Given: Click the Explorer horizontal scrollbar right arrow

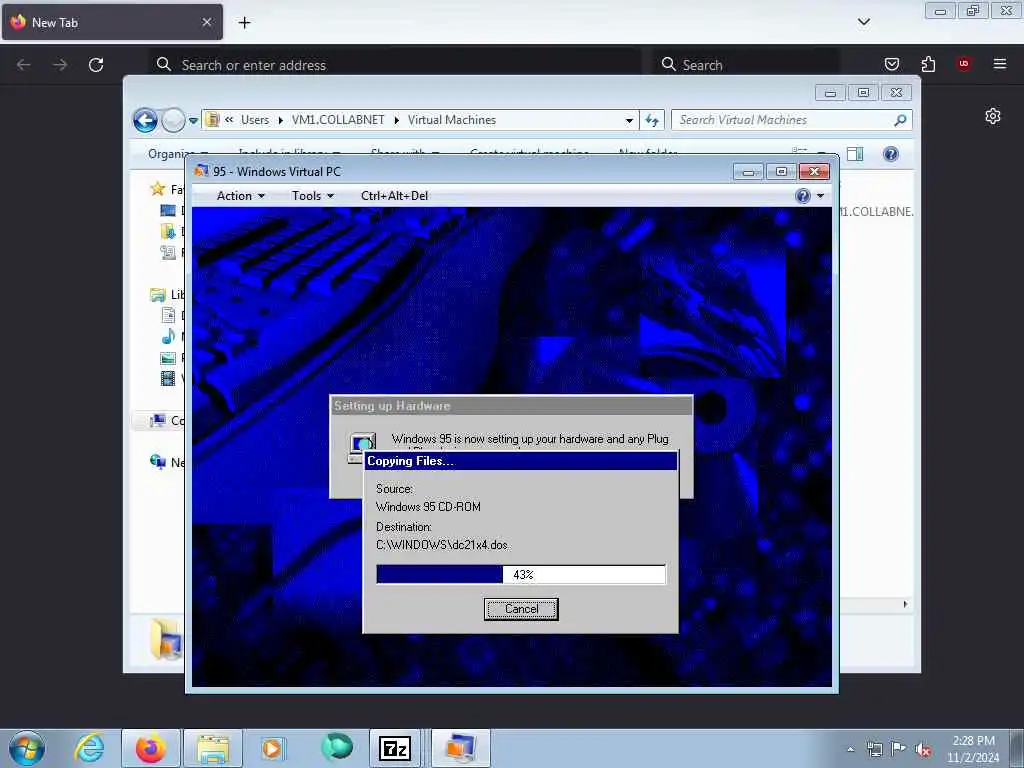Looking at the screenshot, I should [905, 605].
